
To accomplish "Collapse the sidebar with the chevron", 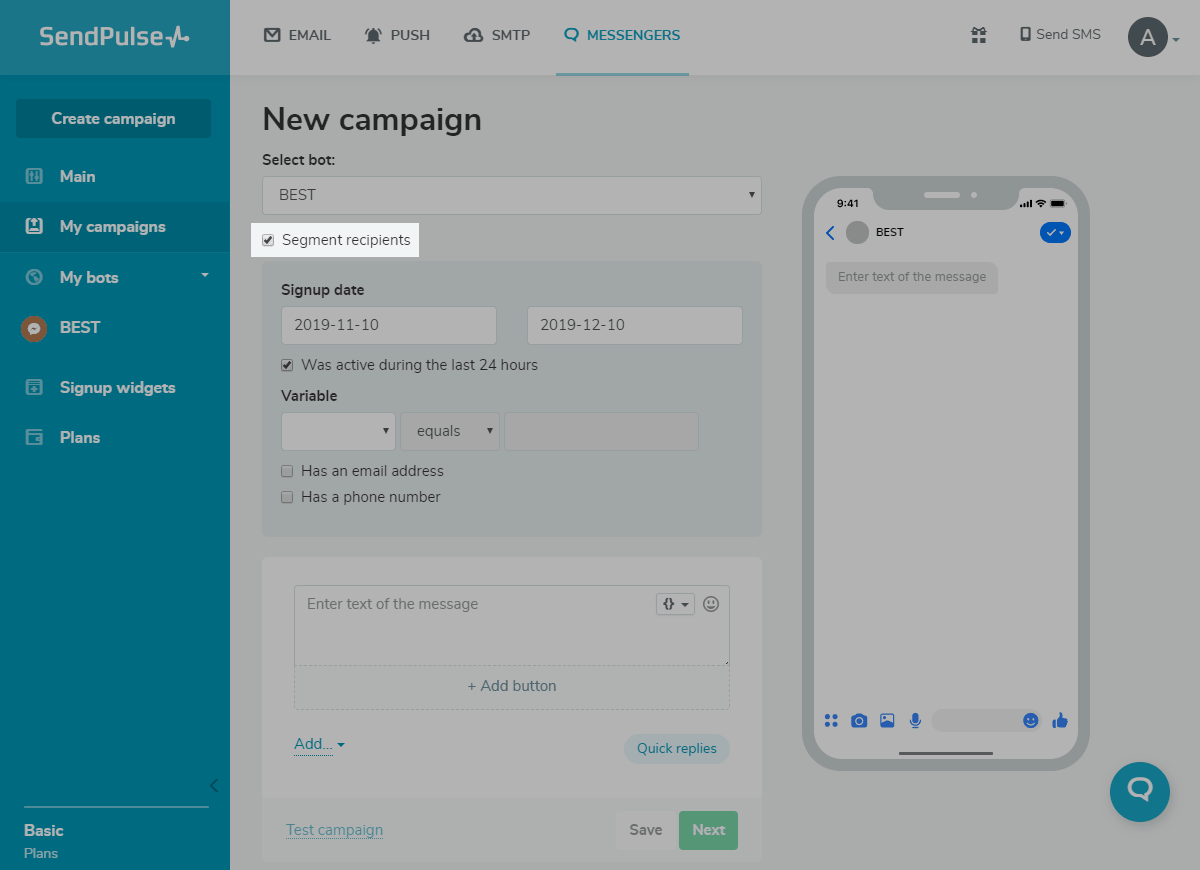I will point(213,785).
